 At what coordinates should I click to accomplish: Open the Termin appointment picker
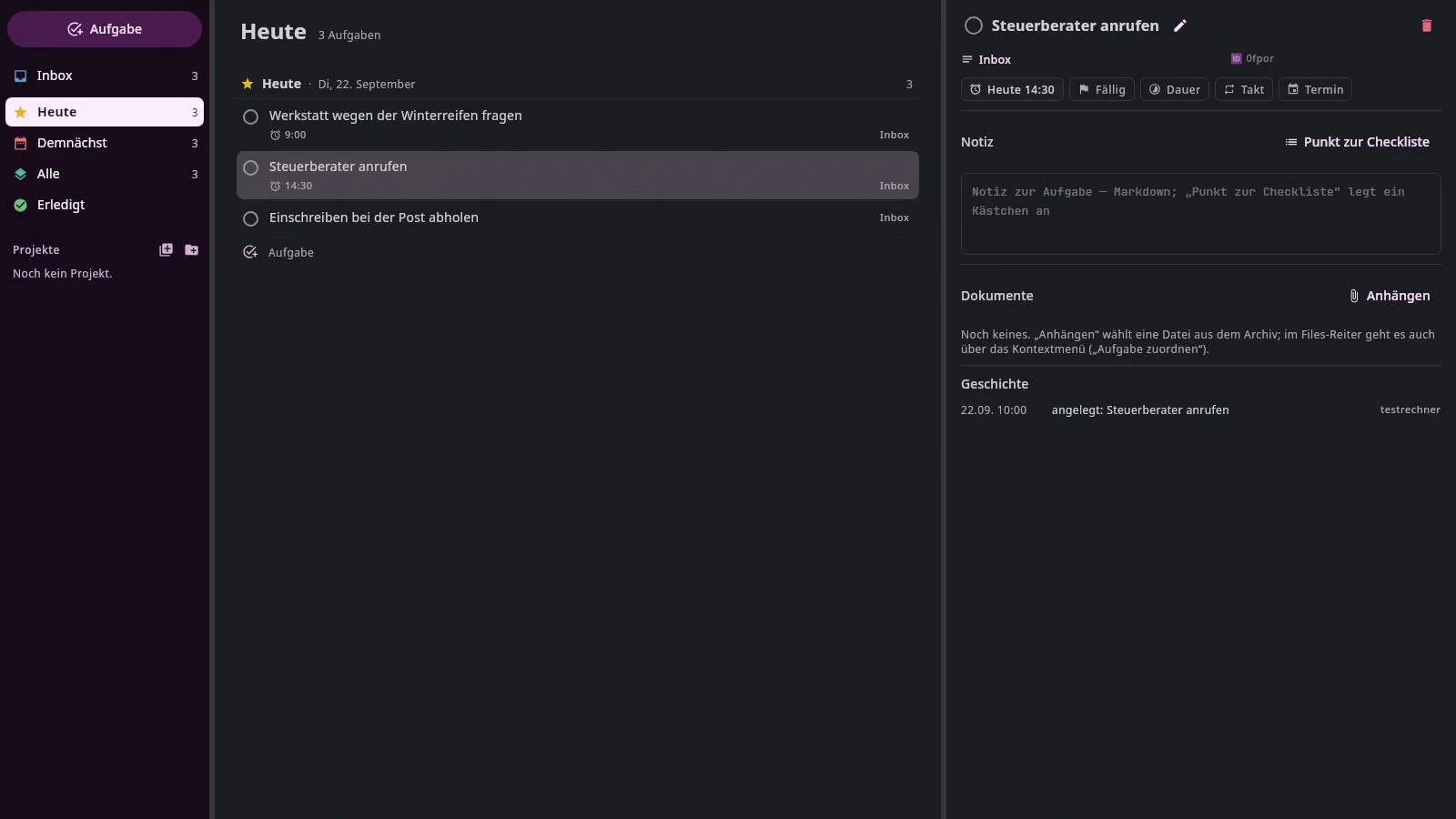[x=1316, y=89]
